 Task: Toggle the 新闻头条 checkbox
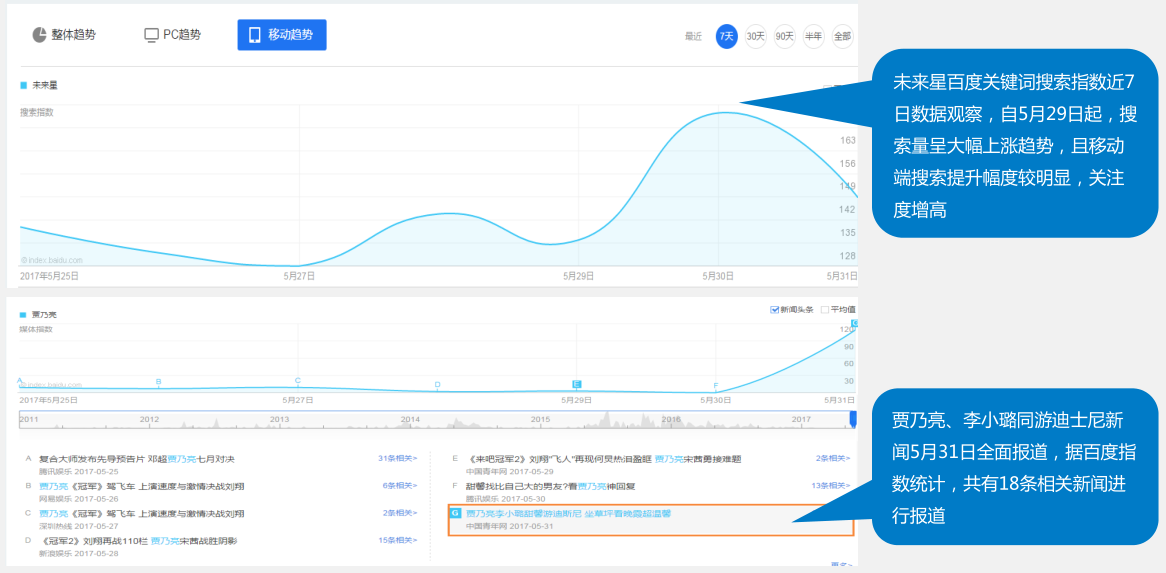[x=774, y=310]
